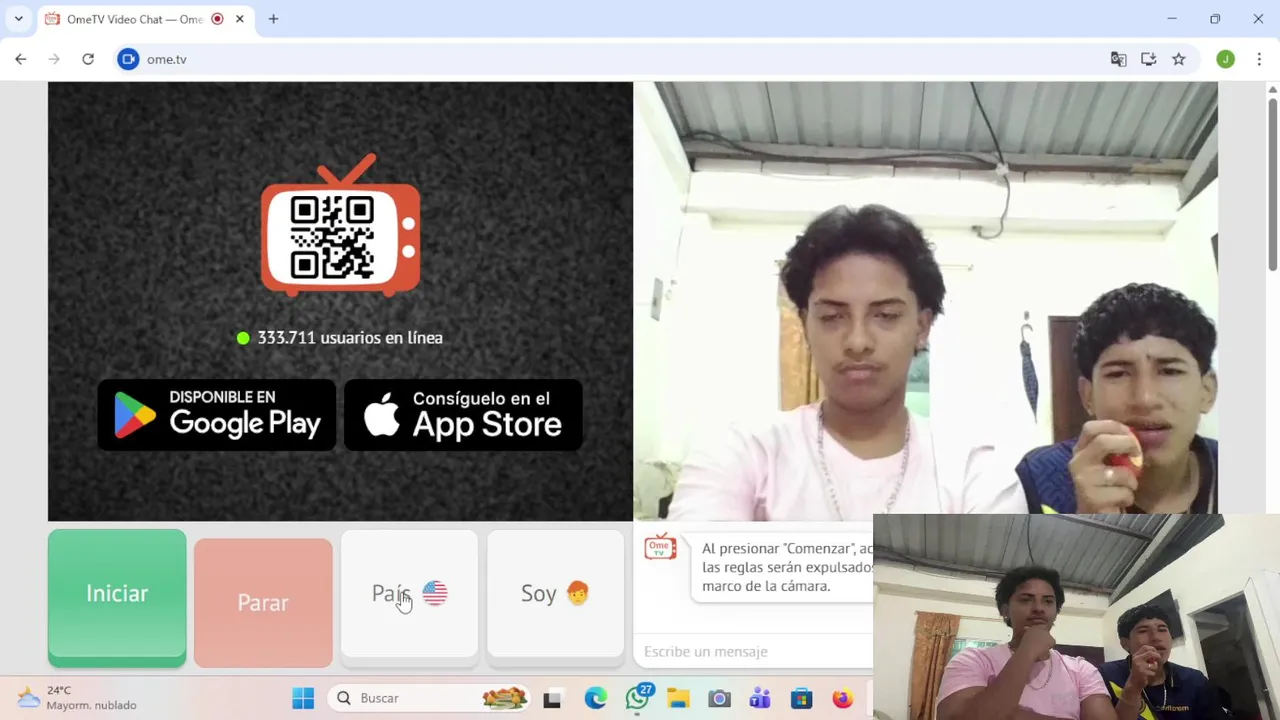Bookmark this page with the star
Screen dimensions: 1280x720
[1179, 59]
